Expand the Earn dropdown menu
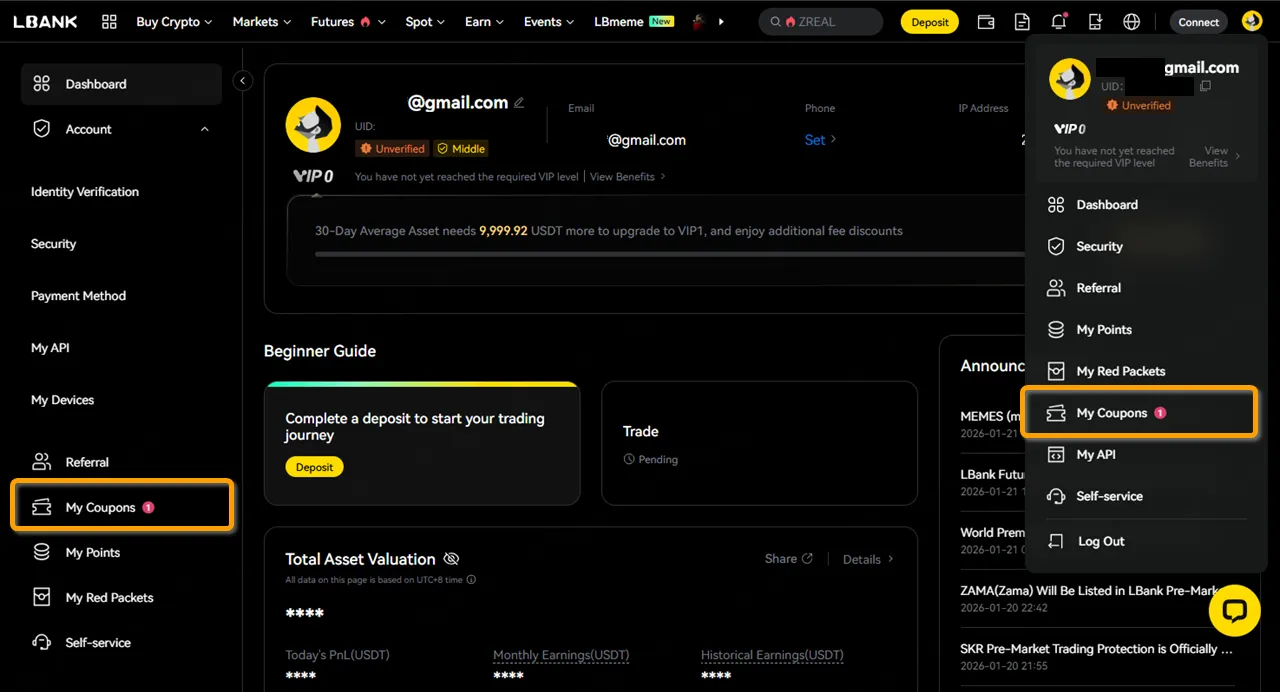 coord(484,22)
